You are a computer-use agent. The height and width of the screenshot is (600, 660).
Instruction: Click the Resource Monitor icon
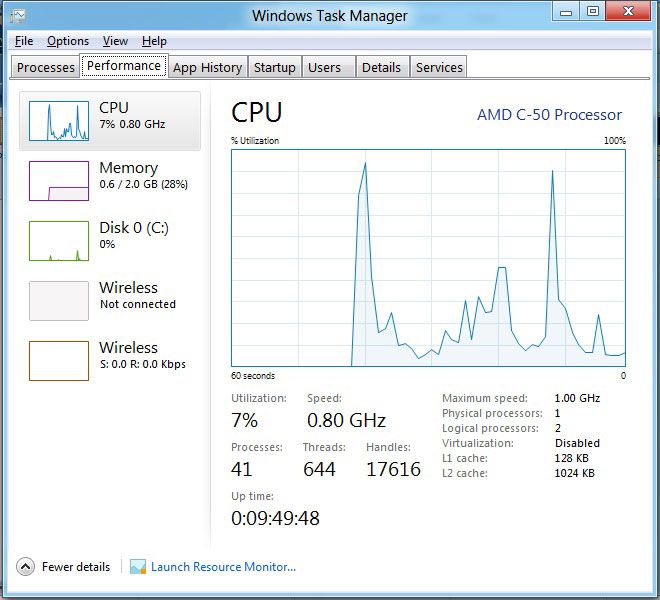(x=138, y=567)
